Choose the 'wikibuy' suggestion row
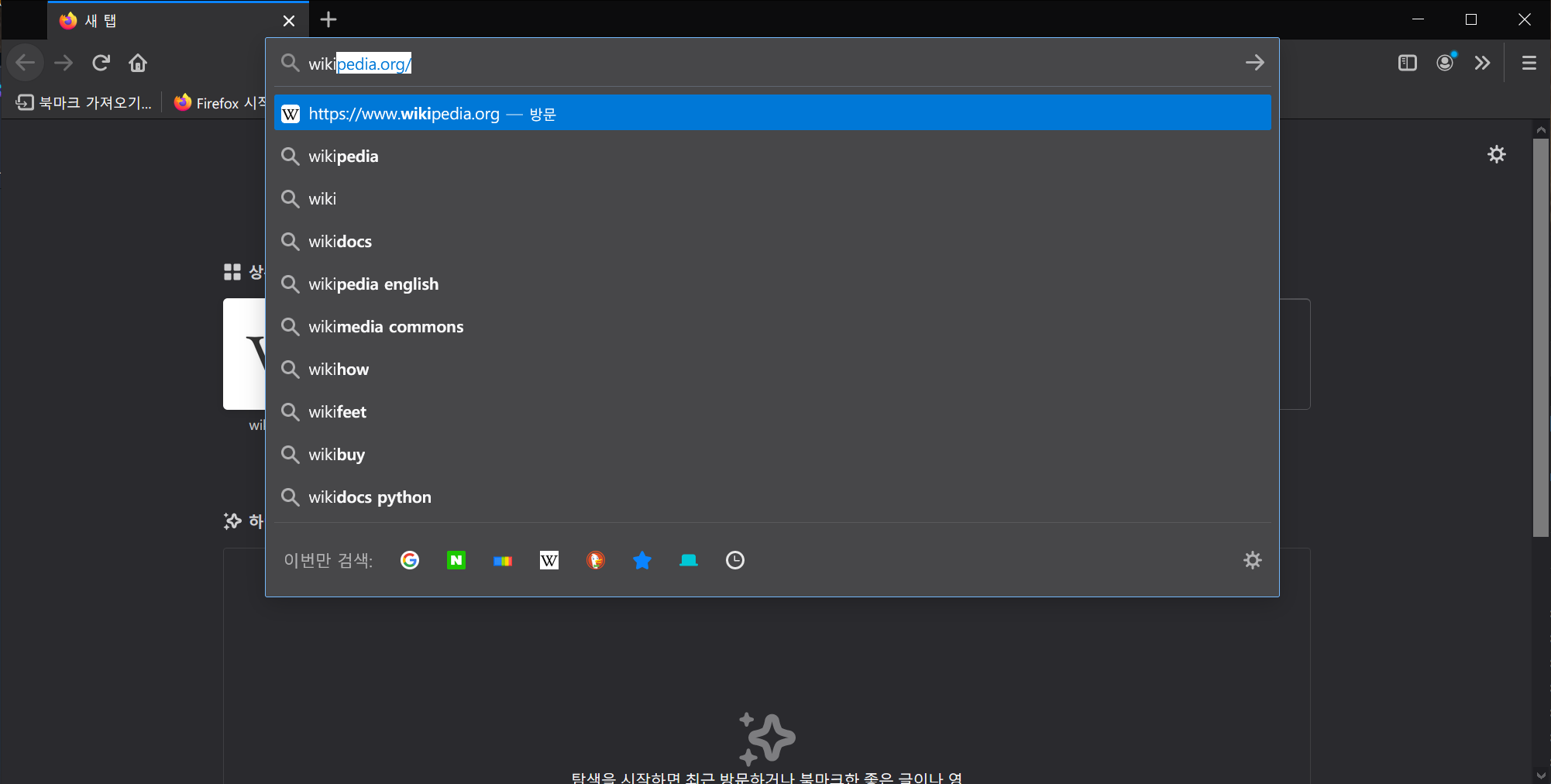 772,454
